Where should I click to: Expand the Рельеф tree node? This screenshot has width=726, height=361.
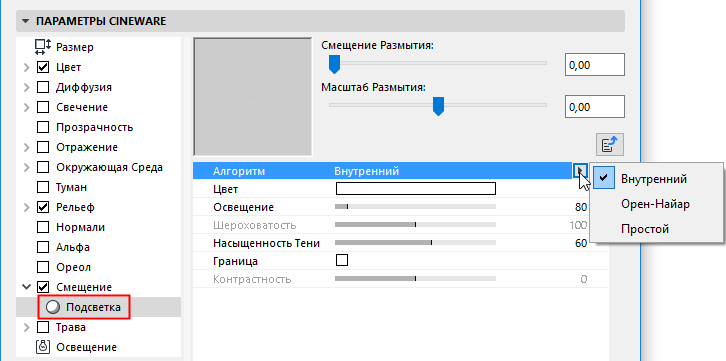(26, 207)
